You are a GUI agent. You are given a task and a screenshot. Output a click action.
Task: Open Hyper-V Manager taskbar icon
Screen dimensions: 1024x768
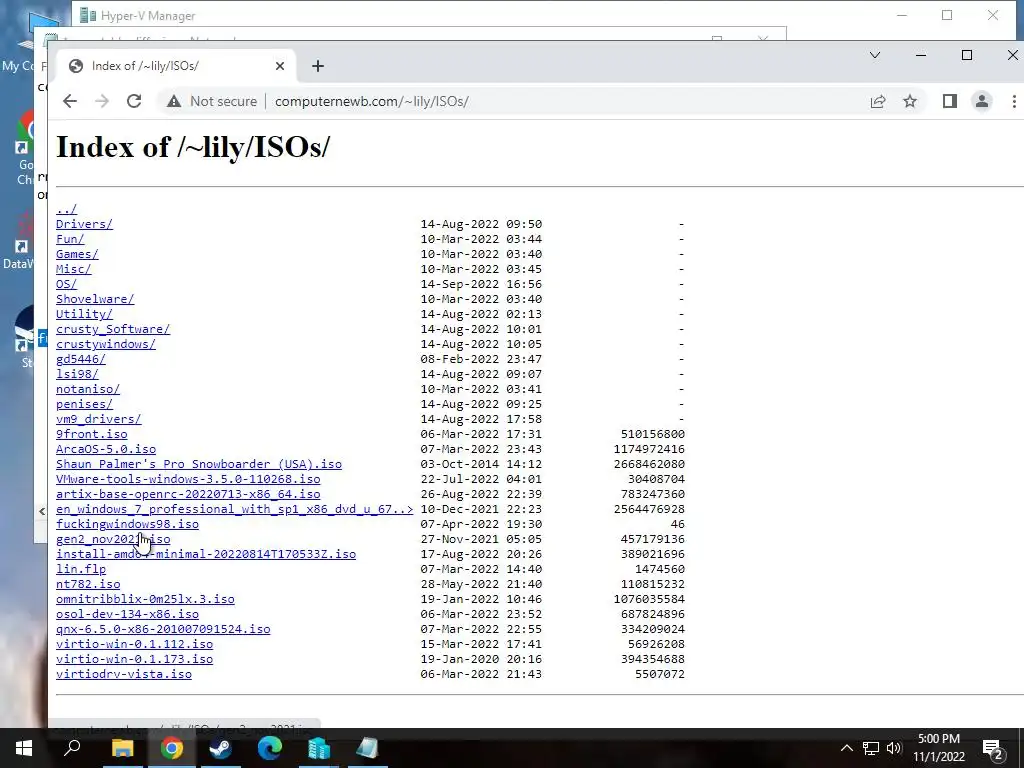click(x=319, y=748)
